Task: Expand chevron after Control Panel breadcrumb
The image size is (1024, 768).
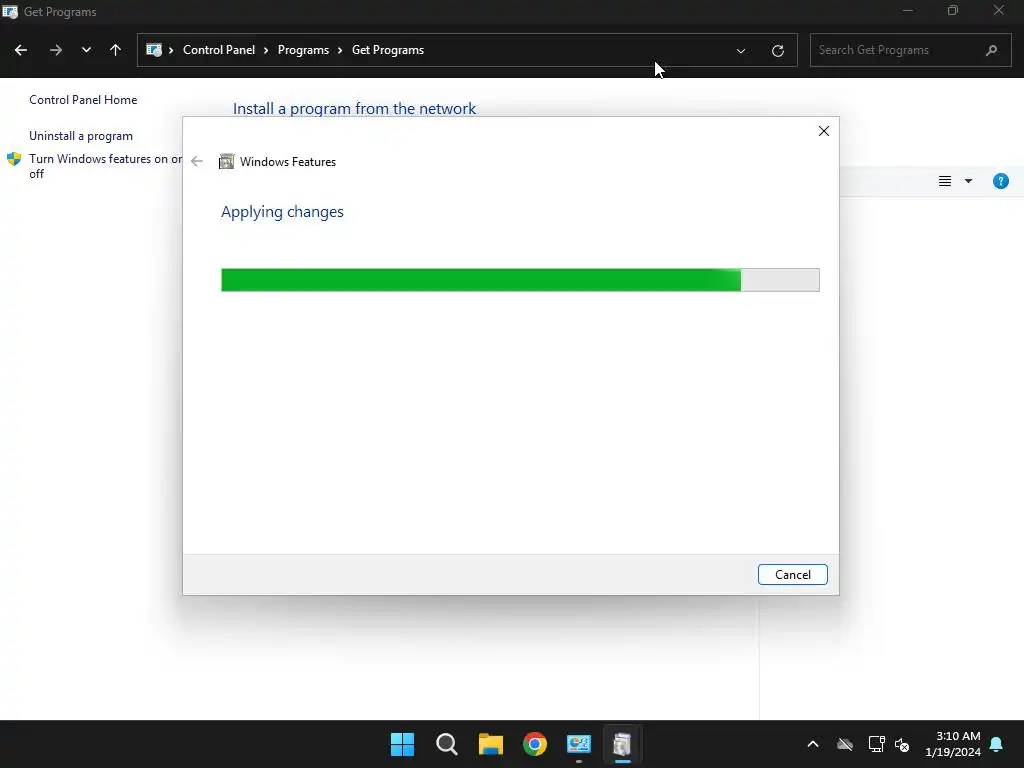Action: pyautogui.click(x=266, y=50)
